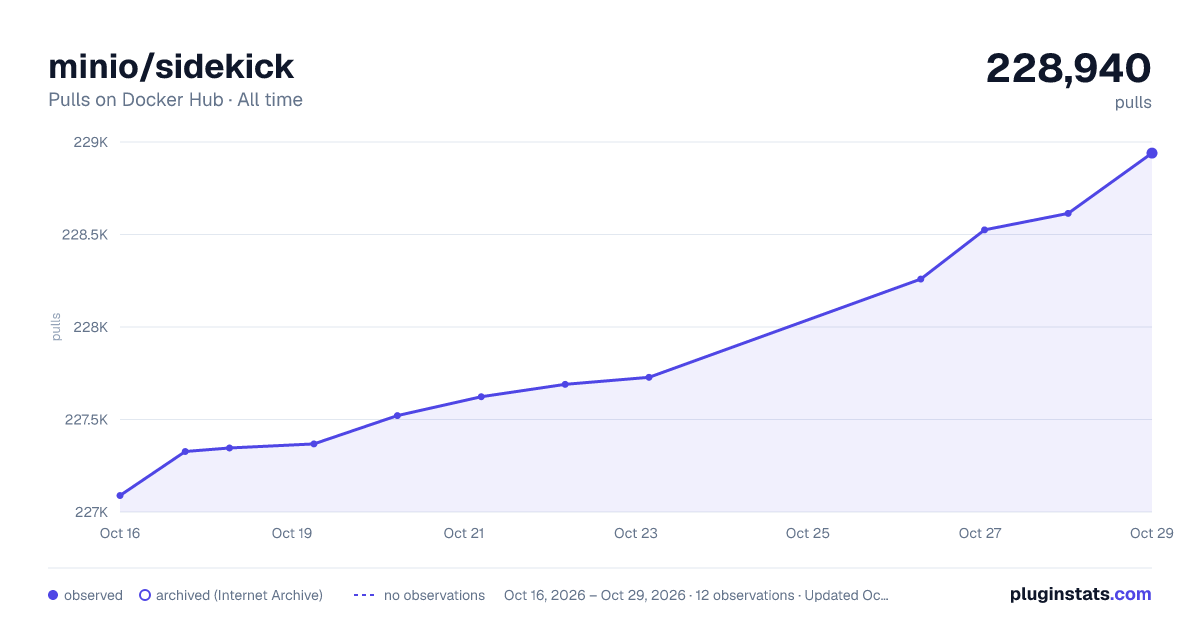Screen dimensions: 1200x630
Task: Click the 228,940 total pulls value
Action: [x=1069, y=68]
